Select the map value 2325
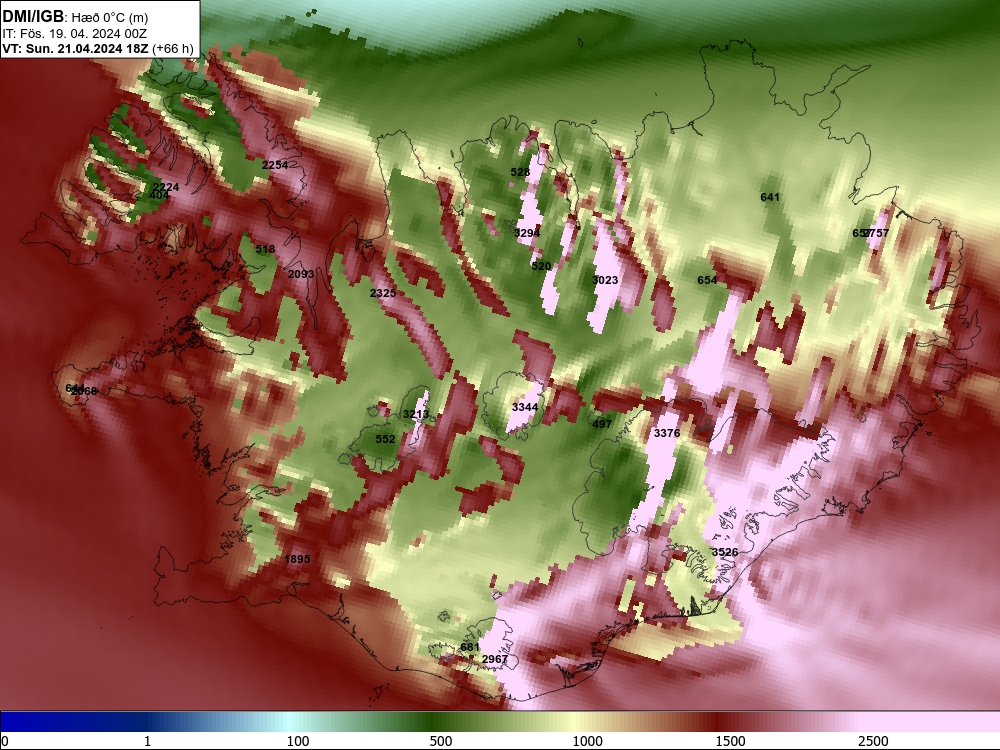The image size is (1000, 750). (383, 293)
